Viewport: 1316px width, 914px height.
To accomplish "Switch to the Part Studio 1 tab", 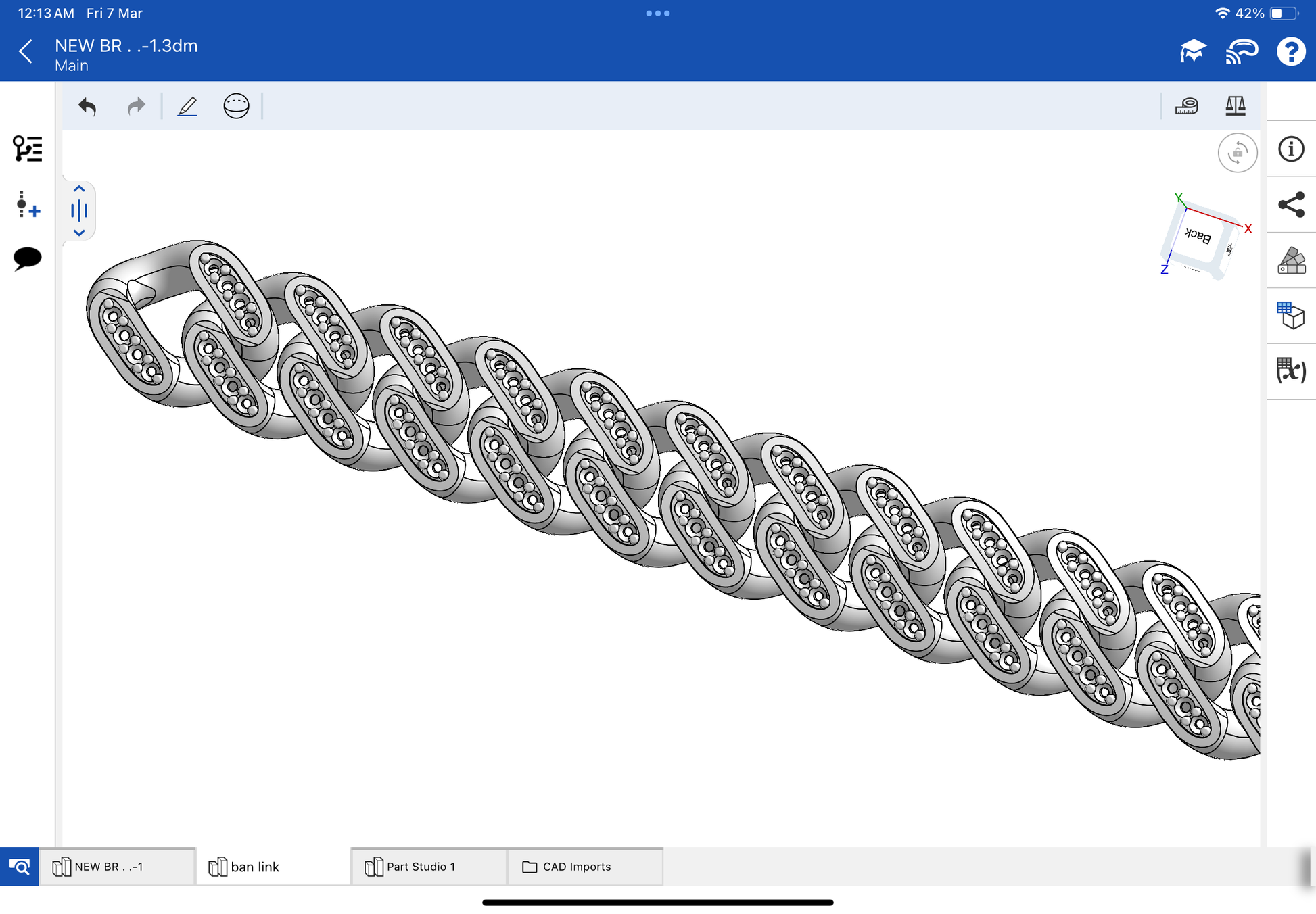I will pos(428,867).
